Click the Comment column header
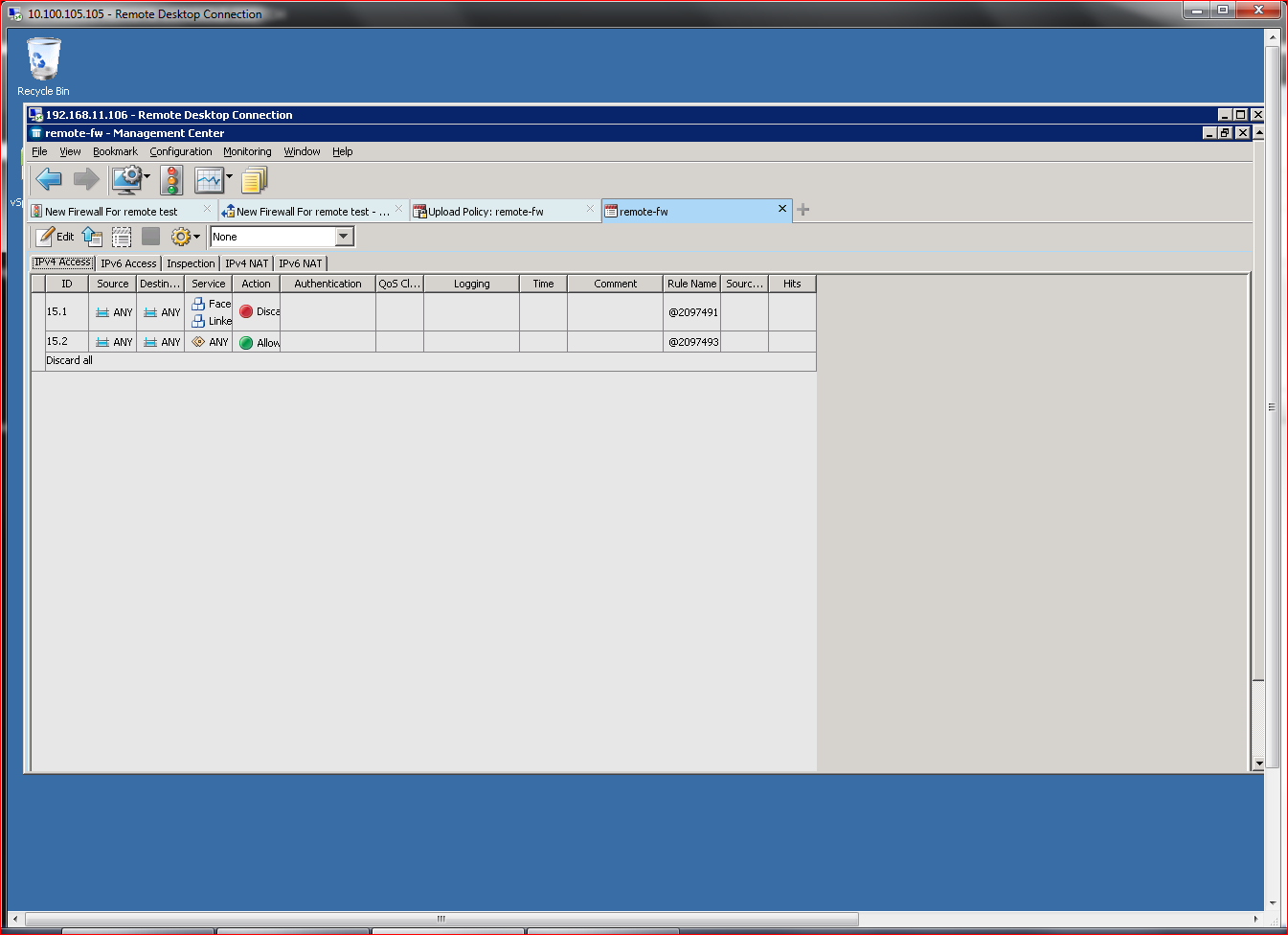This screenshot has height=935, width=1288. (615, 284)
